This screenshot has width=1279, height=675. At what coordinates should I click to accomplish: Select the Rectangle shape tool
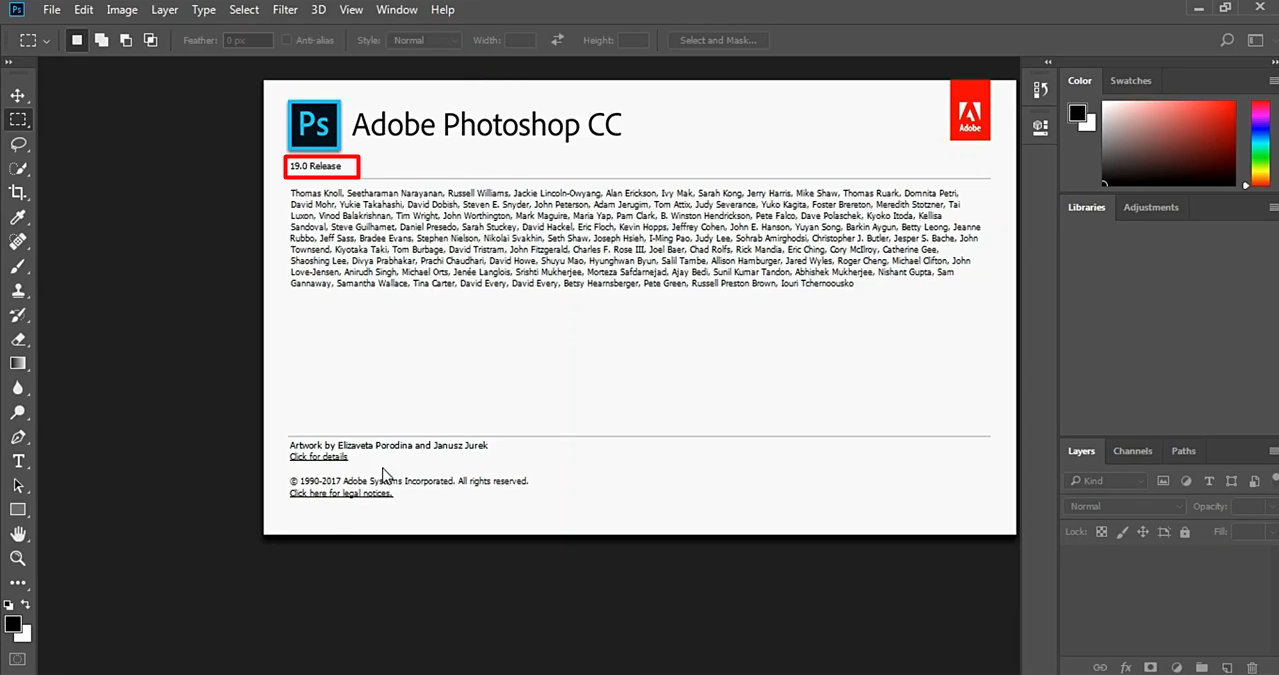(18, 510)
